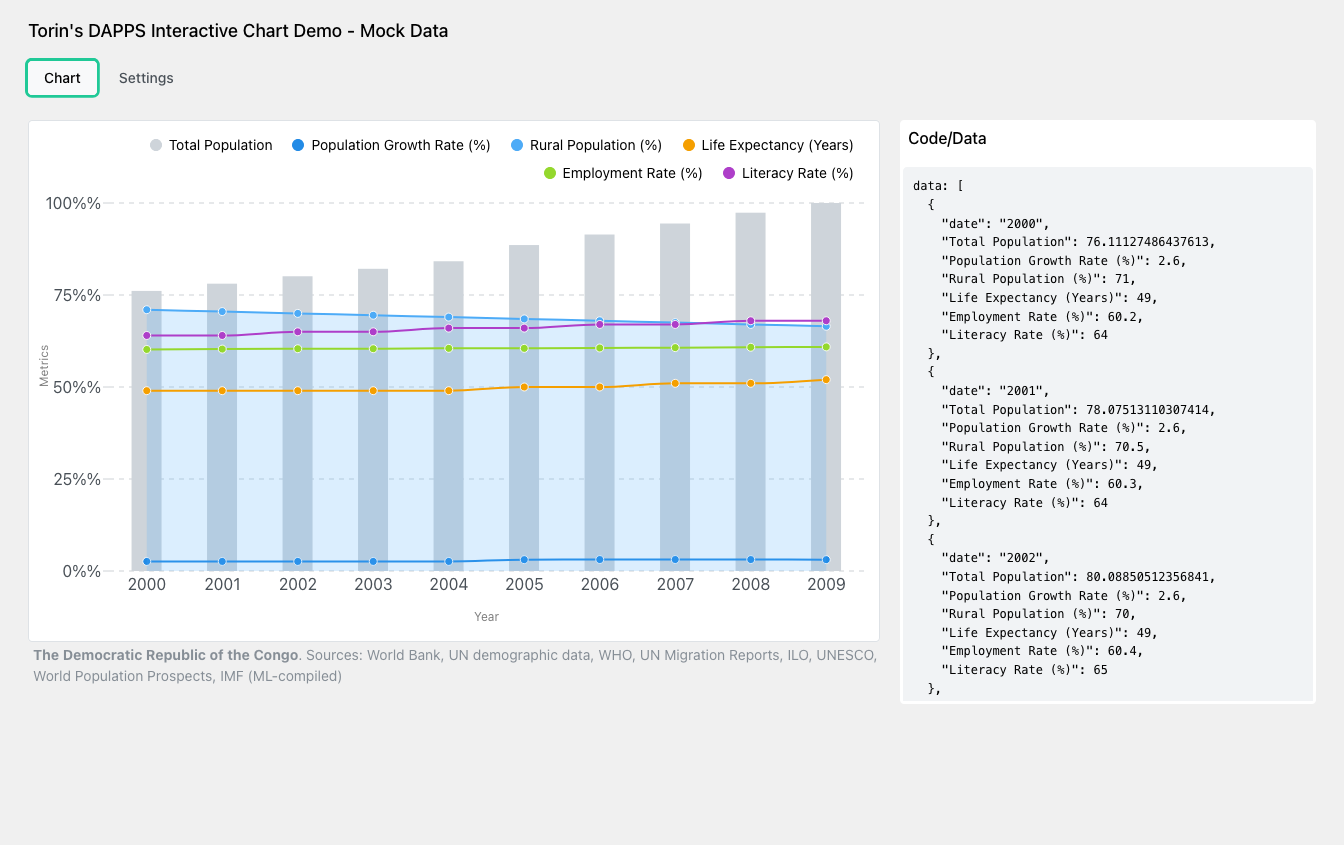Select Rural Population point for 2000
The image size is (1344, 845).
146,310
